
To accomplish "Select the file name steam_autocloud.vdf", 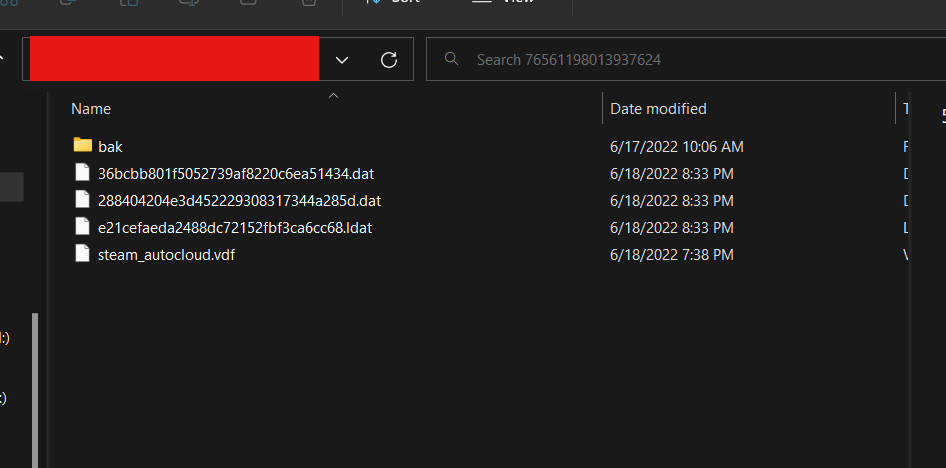I will [x=166, y=254].
